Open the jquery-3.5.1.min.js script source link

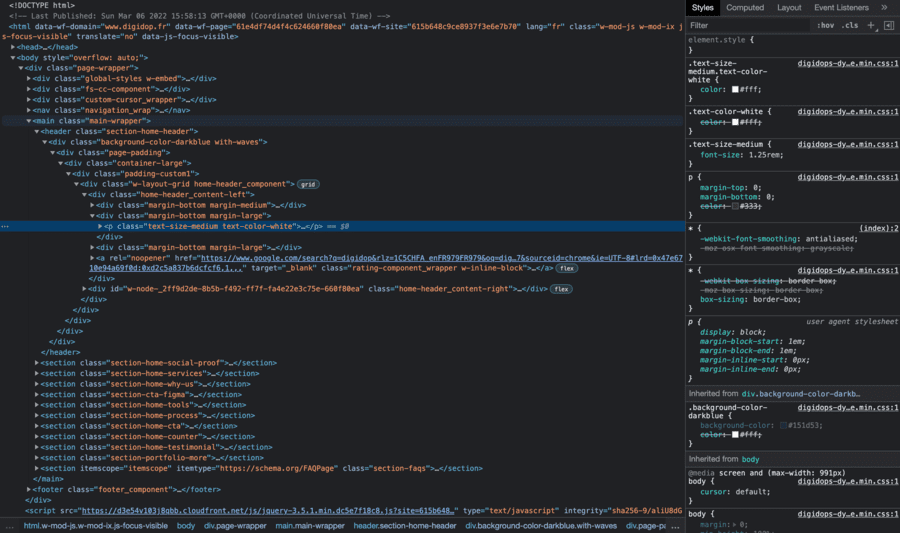click(x=269, y=511)
